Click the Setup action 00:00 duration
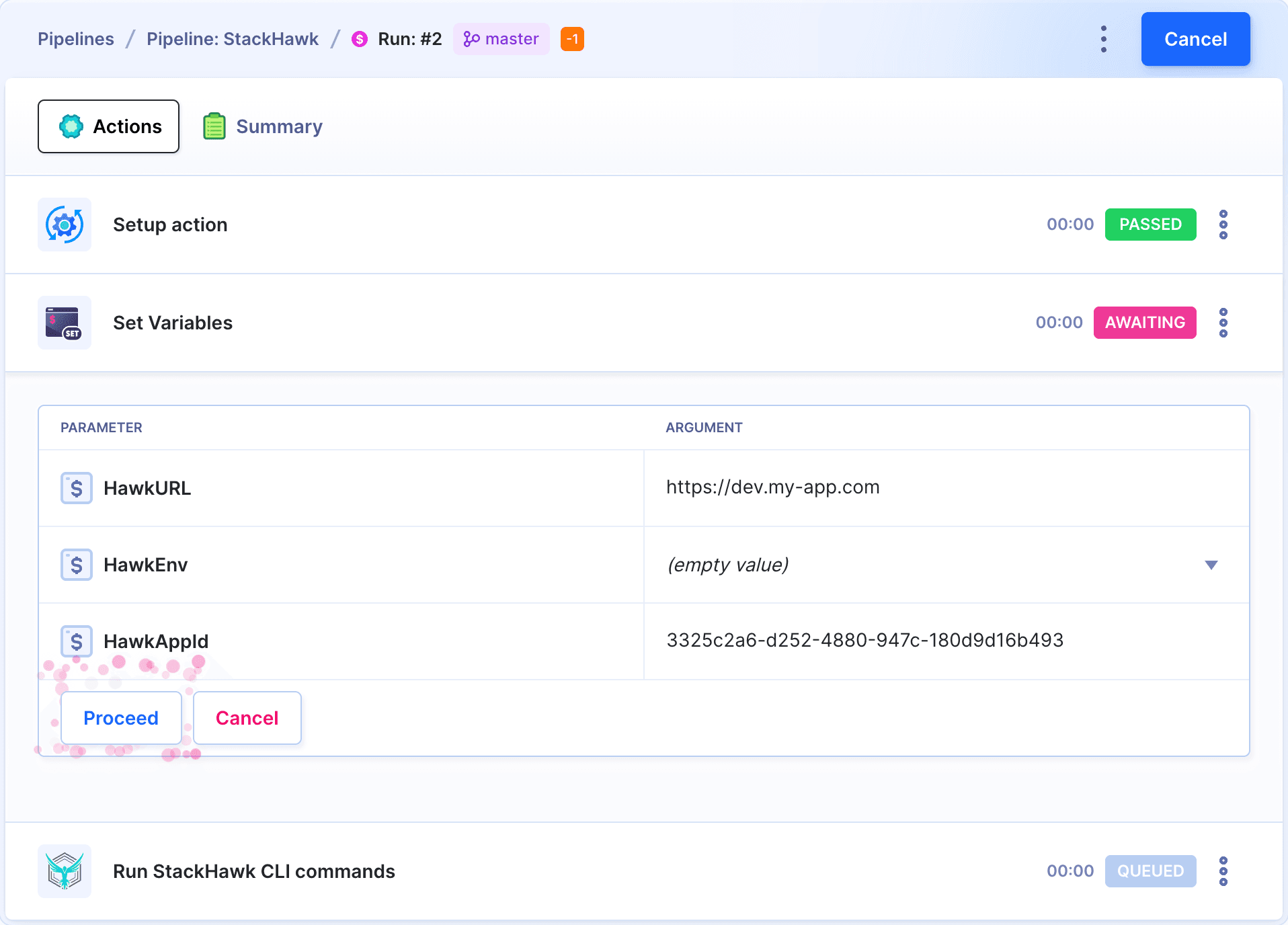Screen dimensions: 1288x925 pyautogui.click(x=1070, y=225)
